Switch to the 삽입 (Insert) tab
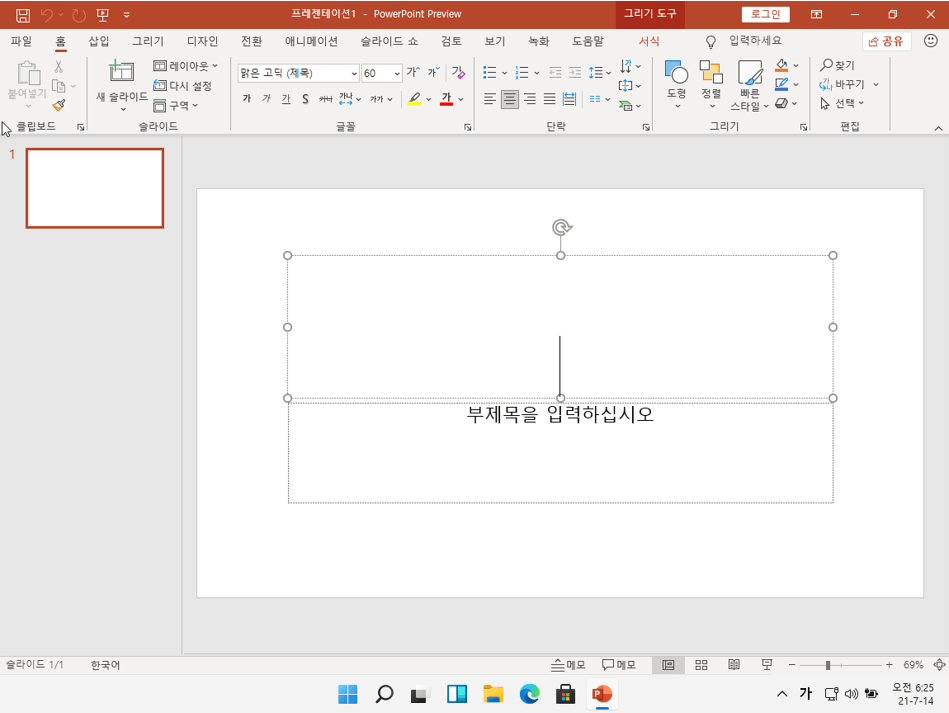The width and height of the screenshot is (949, 713). click(99, 41)
